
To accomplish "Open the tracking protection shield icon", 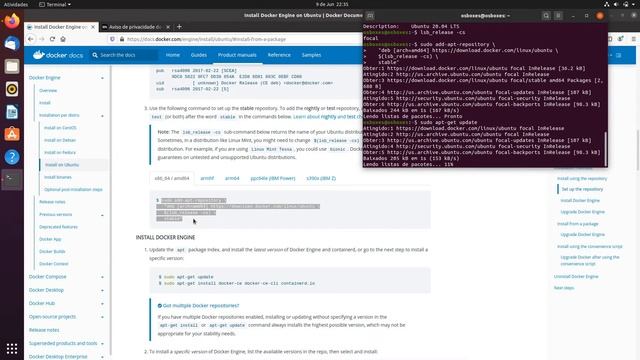I will point(112,39).
